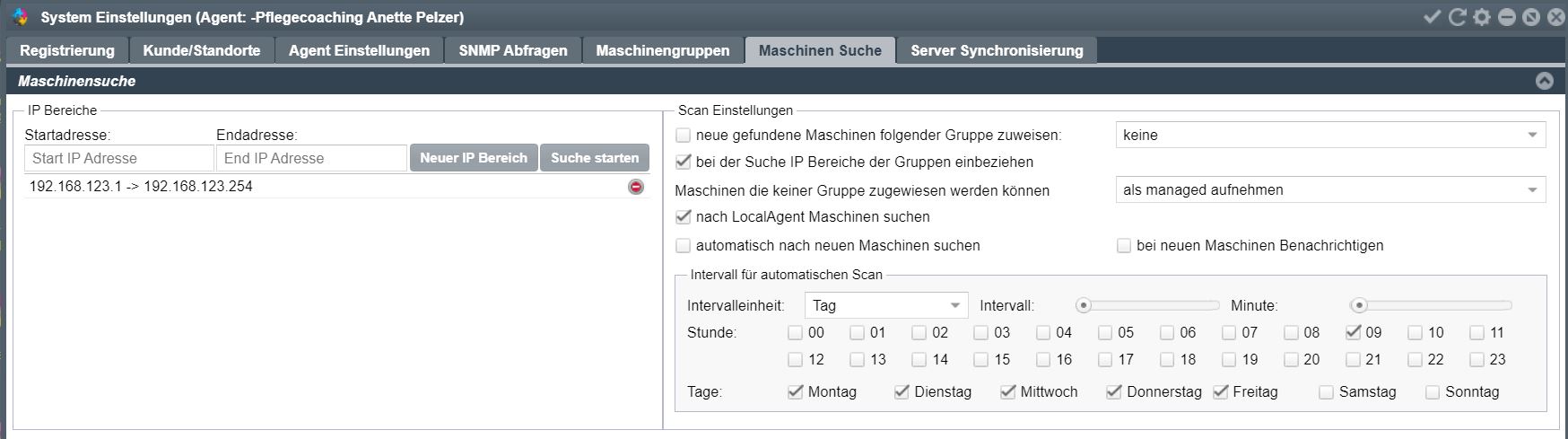Enable 'bei neuen Maschinen Benachrichtigen' checkbox

pos(1124,245)
